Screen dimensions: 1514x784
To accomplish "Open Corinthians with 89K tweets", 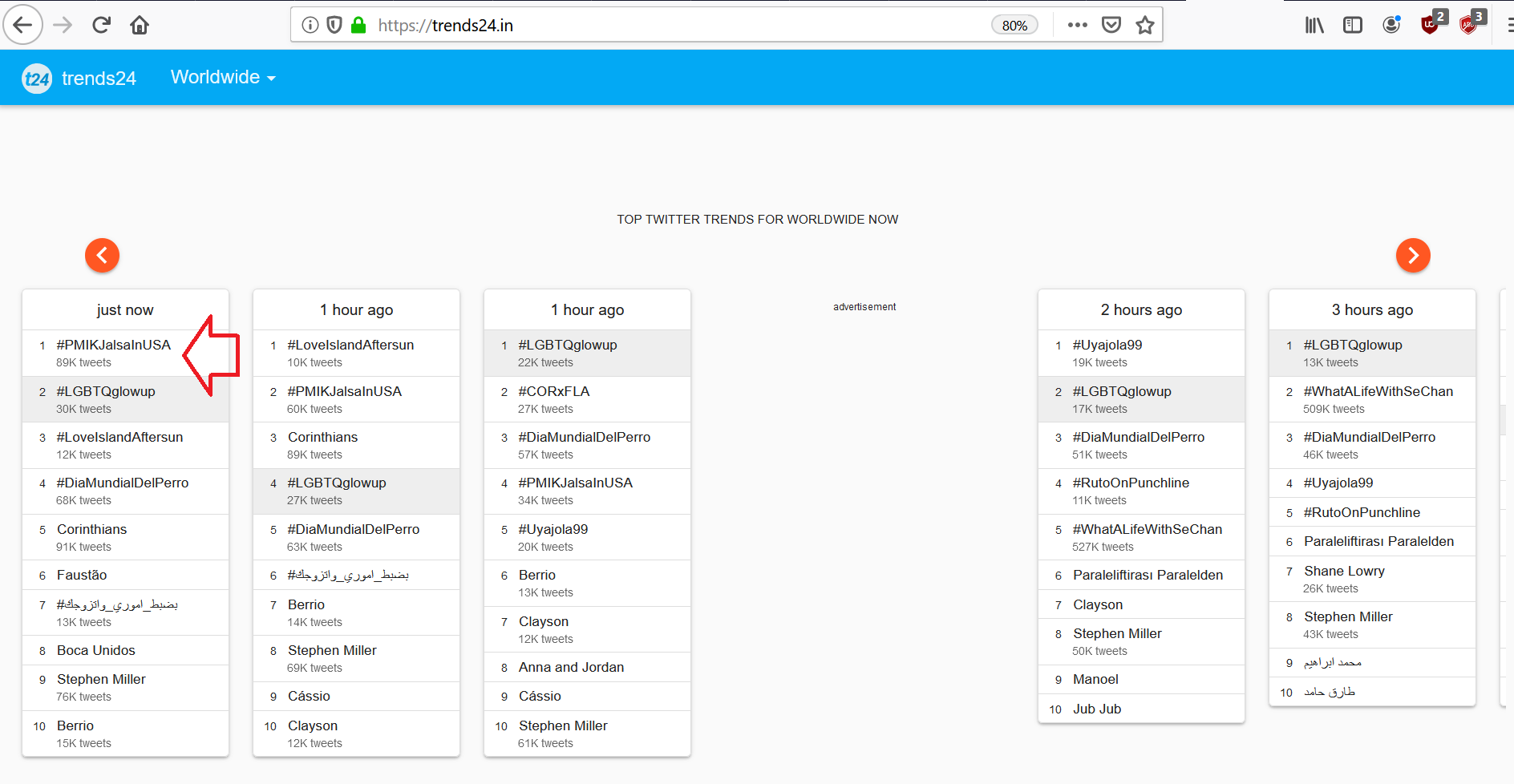I will click(x=322, y=437).
